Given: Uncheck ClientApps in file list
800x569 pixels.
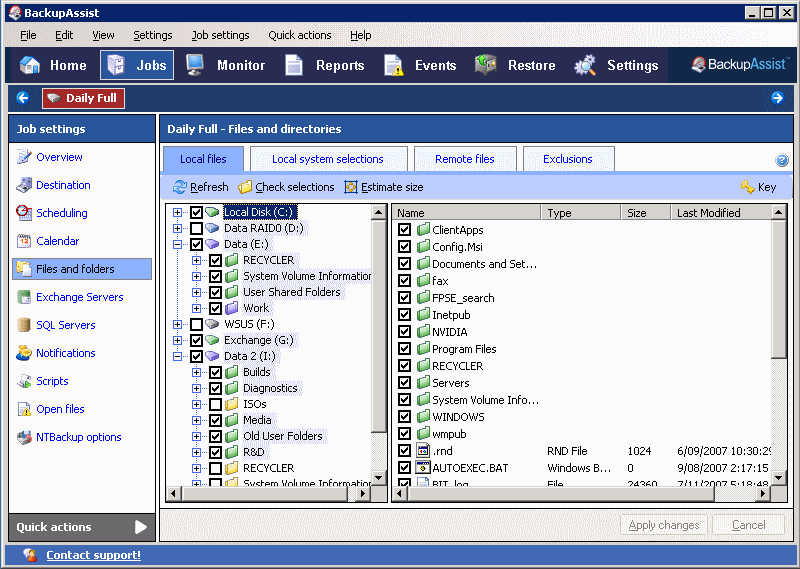Looking at the screenshot, I should (405, 230).
